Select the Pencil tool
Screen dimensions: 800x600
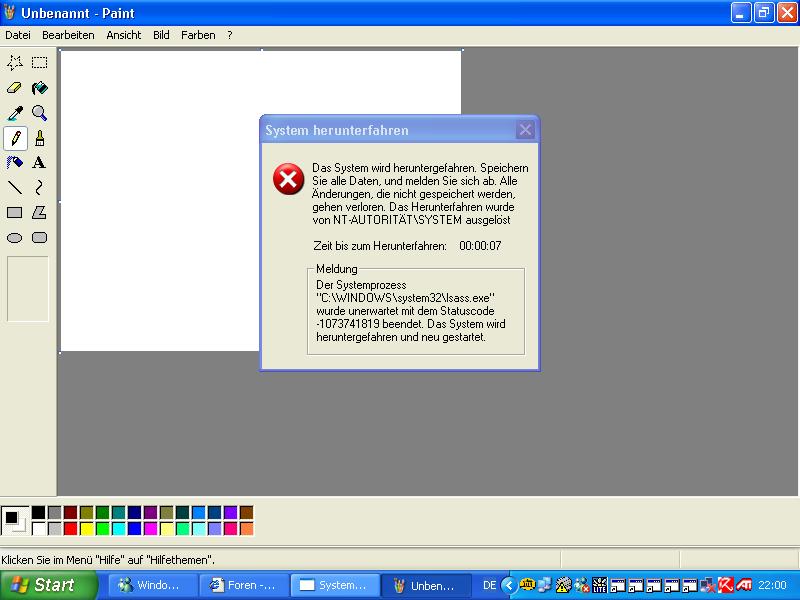click(x=15, y=138)
